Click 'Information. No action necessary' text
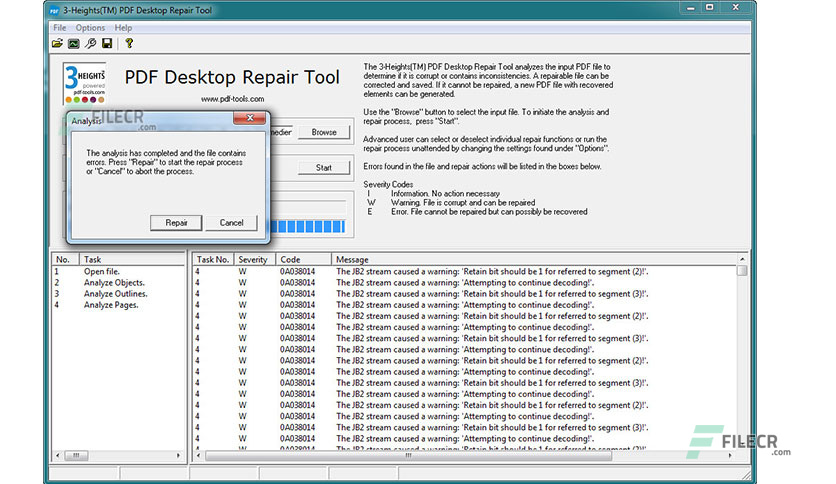 445,193
